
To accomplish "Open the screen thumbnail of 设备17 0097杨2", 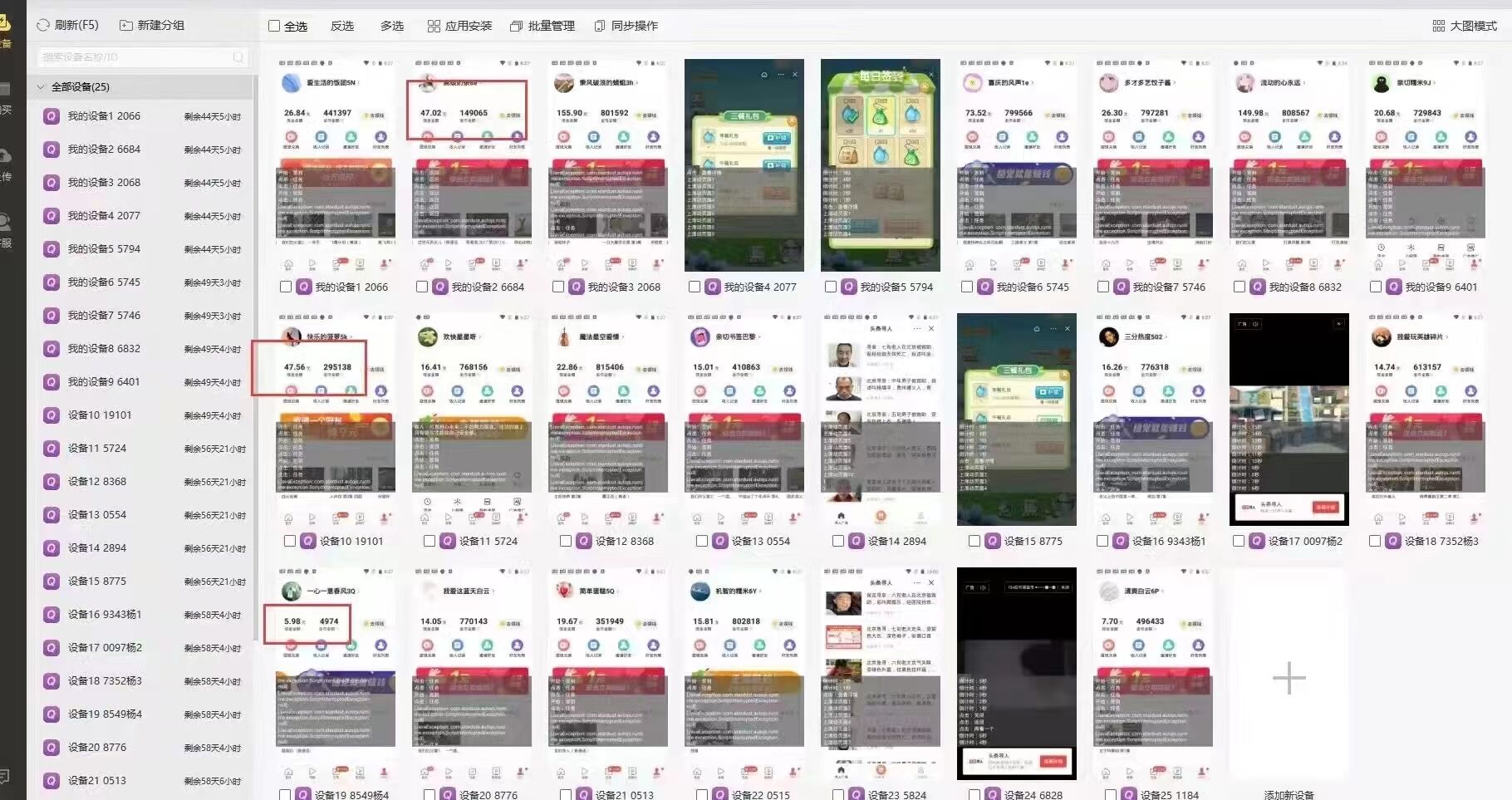I will [1289, 420].
